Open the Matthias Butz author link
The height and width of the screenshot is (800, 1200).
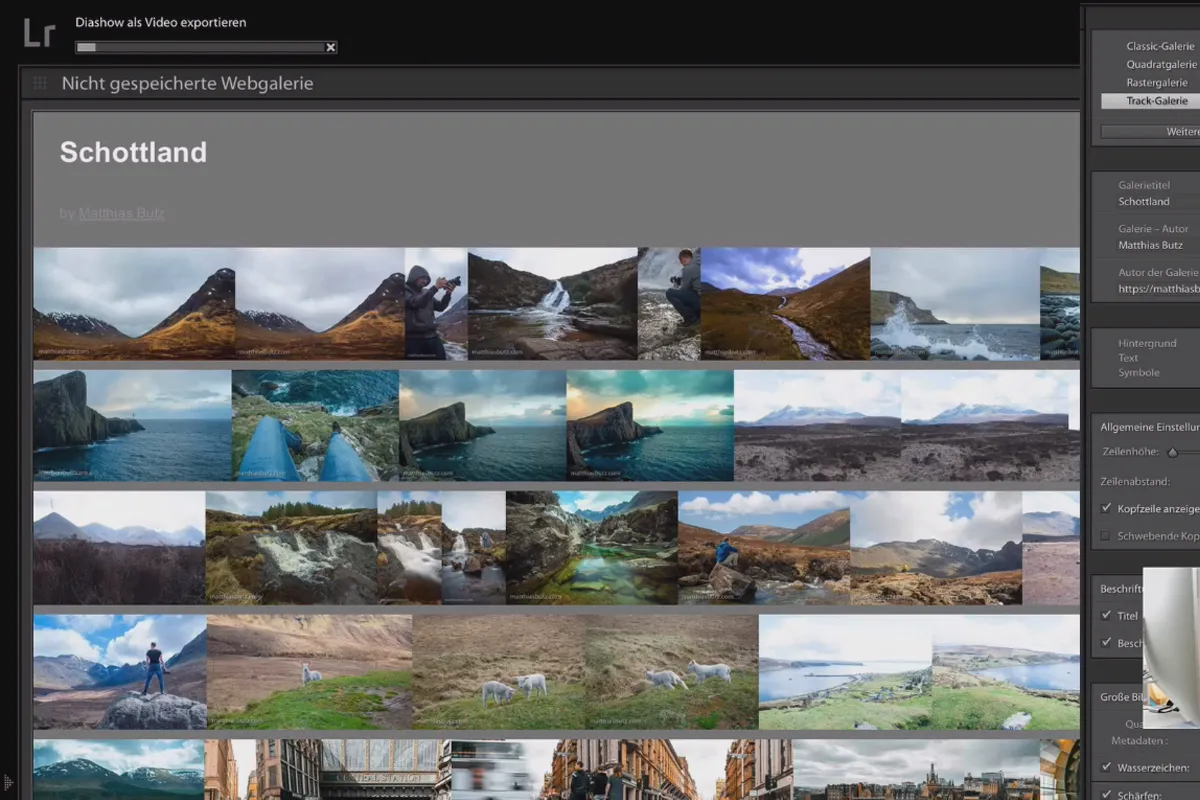pyautogui.click(x=122, y=213)
